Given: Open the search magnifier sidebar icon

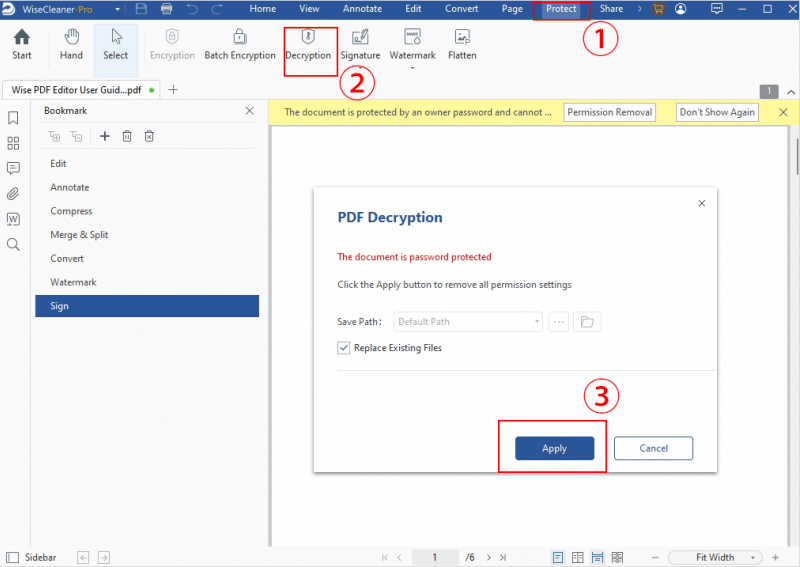Looking at the screenshot, I should 13,245.
